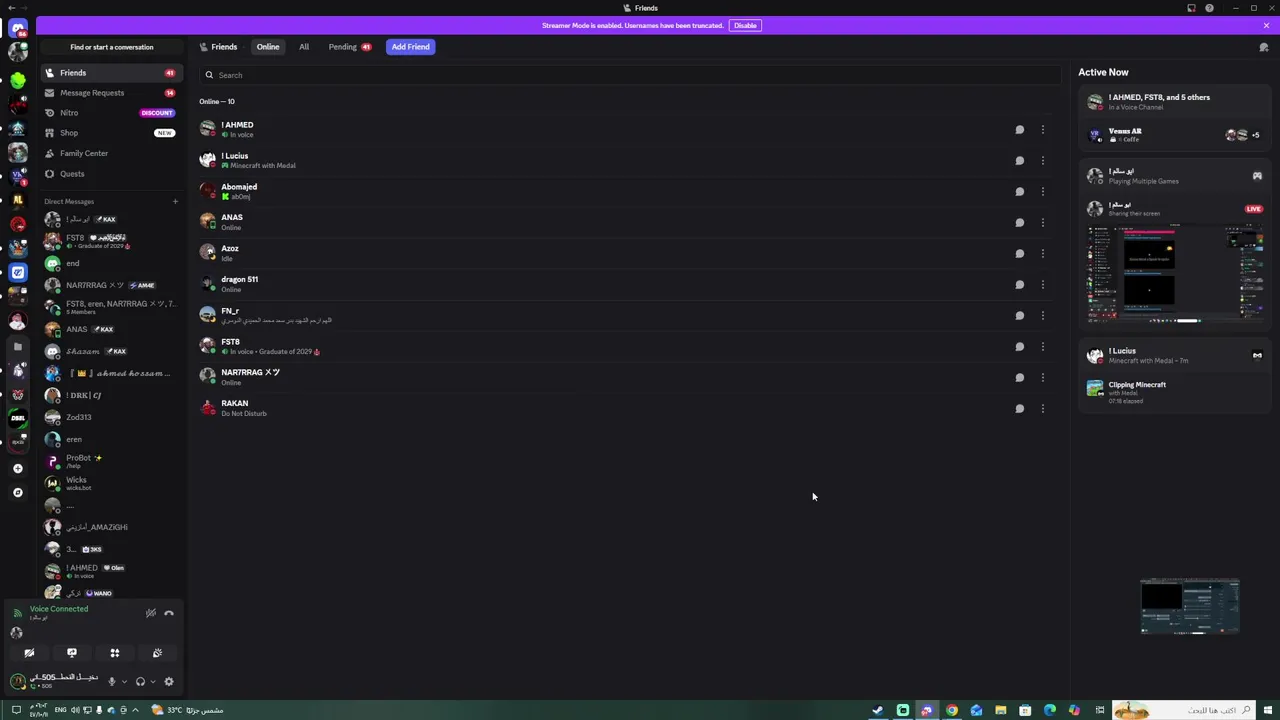1280x720 pixels.
Task: Click Find or start a conversation box
Action: coord(112,47)
